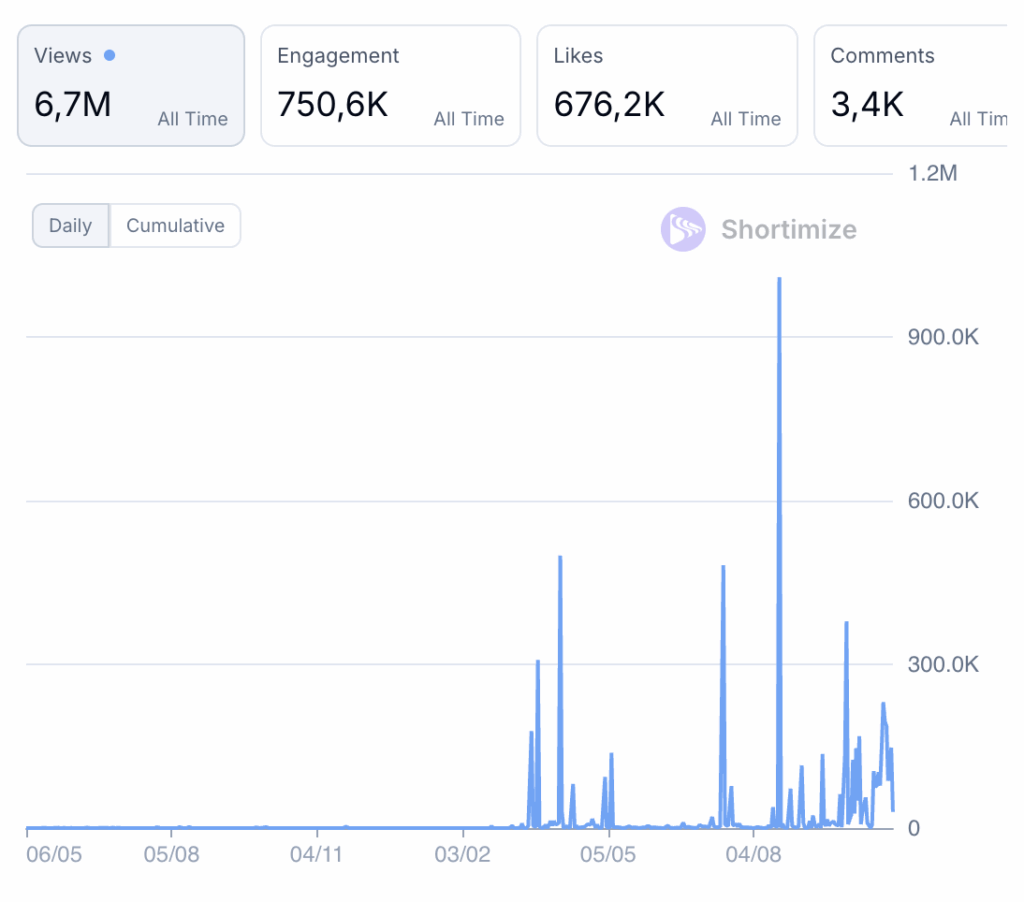Viewport: 1024px width, 902px height.
Task: Select the Engagement metric card
Action: [x=390, y=86]
